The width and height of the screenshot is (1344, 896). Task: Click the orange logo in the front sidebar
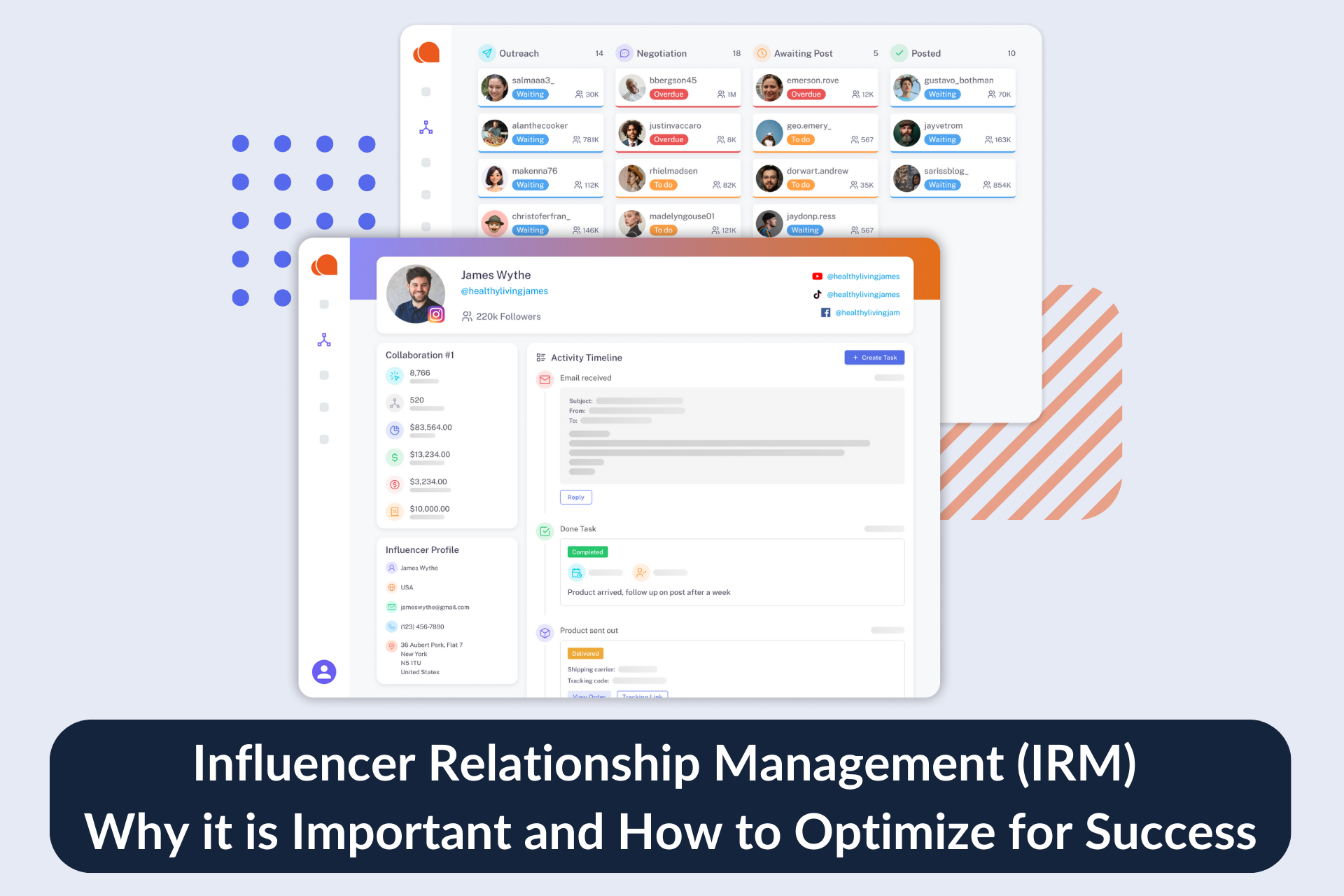click(x=325, y=265)
